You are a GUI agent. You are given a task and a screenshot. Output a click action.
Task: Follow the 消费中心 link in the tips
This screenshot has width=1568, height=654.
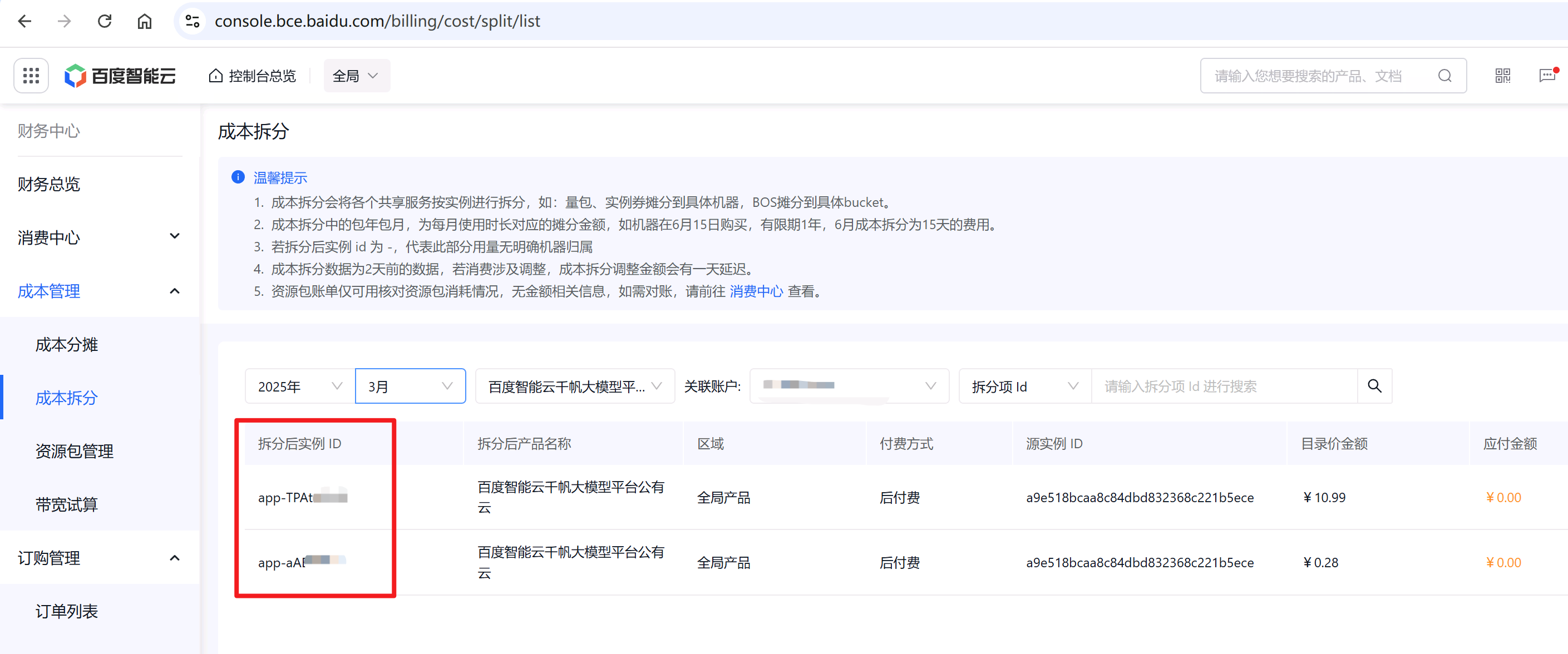756,291
